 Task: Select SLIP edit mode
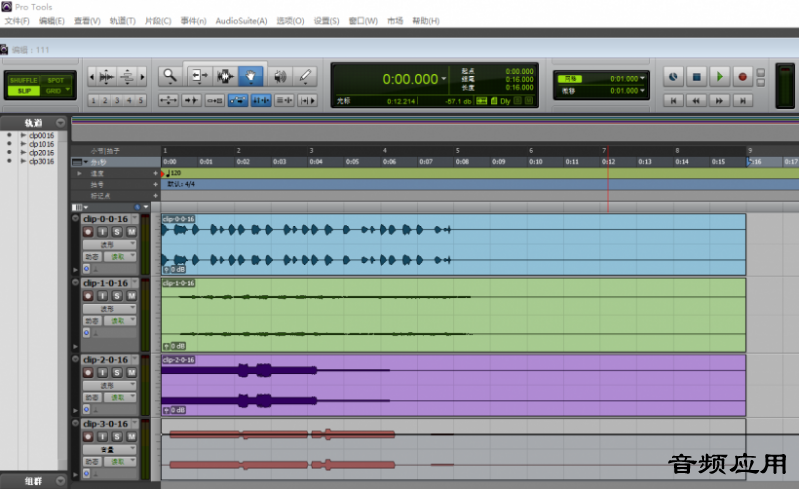pos(23,91)
